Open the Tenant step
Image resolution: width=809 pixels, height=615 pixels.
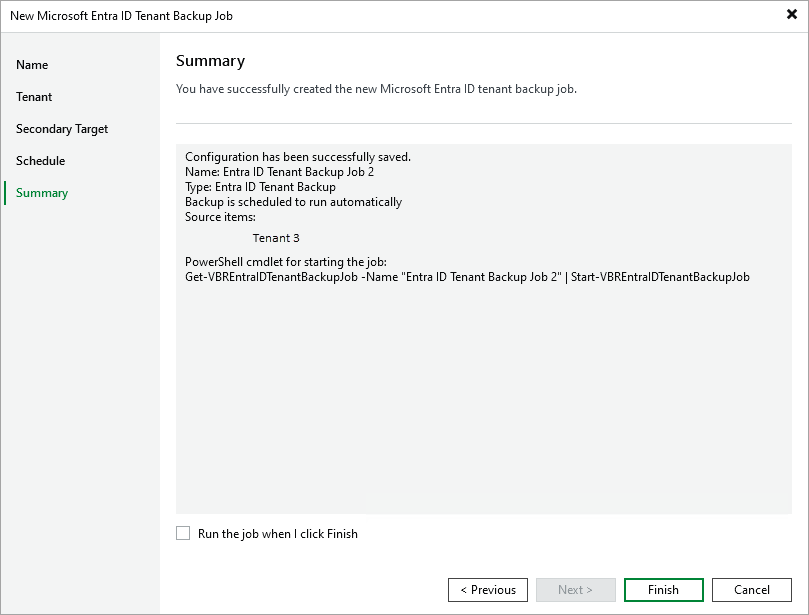click(34, 96)
